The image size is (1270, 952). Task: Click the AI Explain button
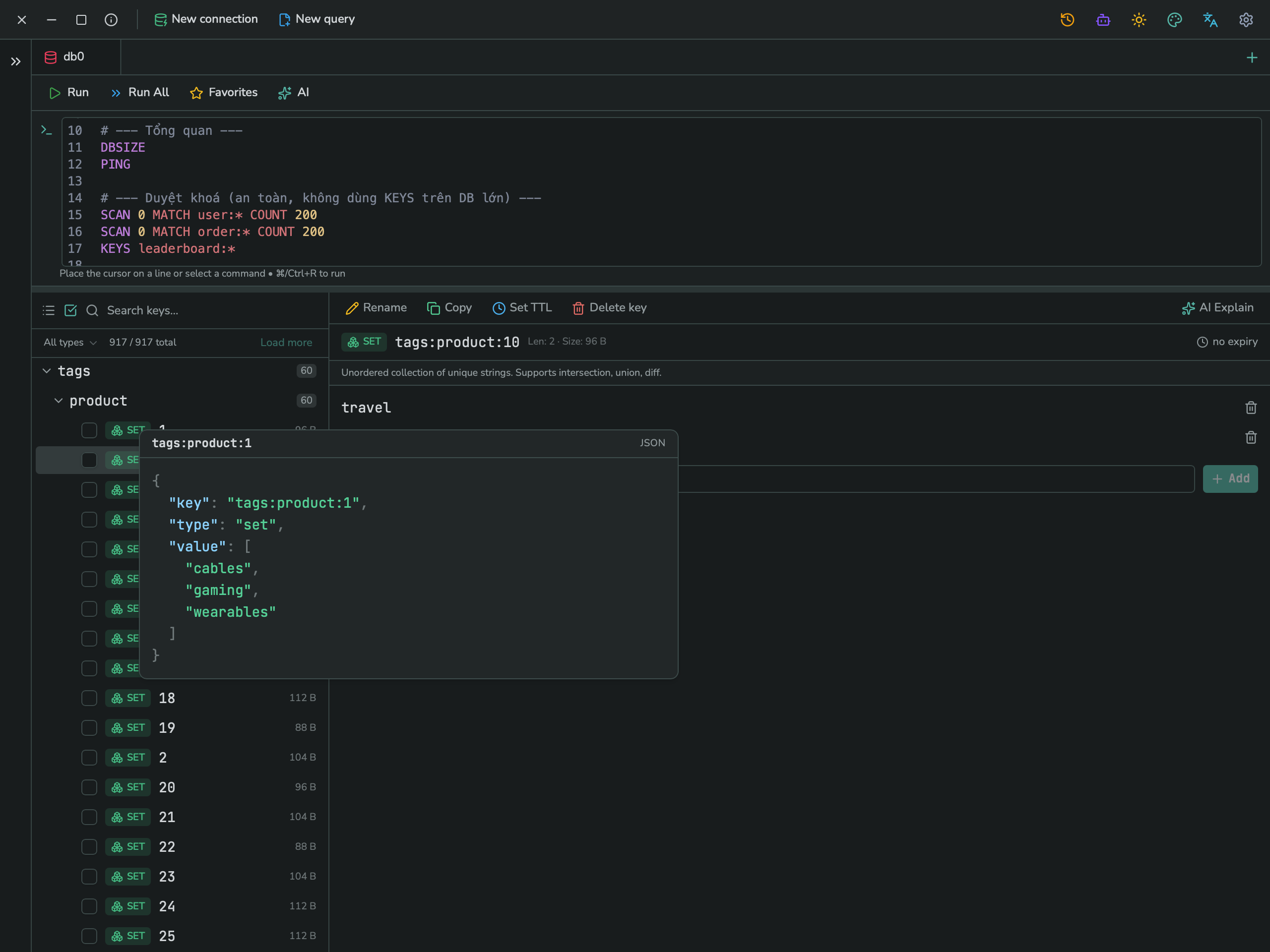coord(1218,308)
